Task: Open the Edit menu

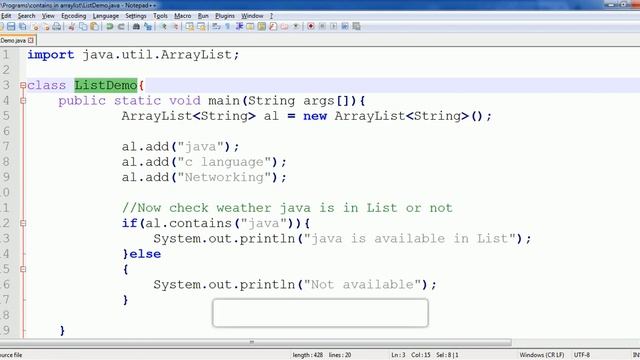Action: click(x=6, y=16)
